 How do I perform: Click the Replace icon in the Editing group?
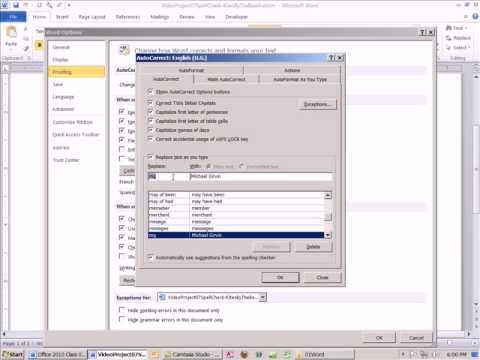pyautogui.click(x=449, y=38)
